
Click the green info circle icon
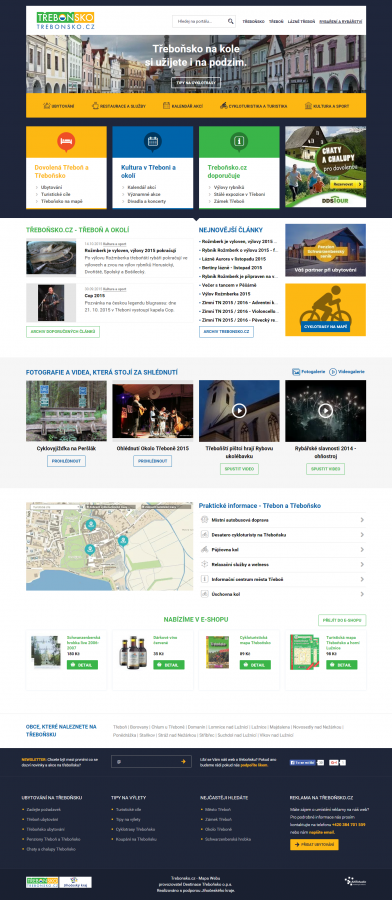(239, 141)
